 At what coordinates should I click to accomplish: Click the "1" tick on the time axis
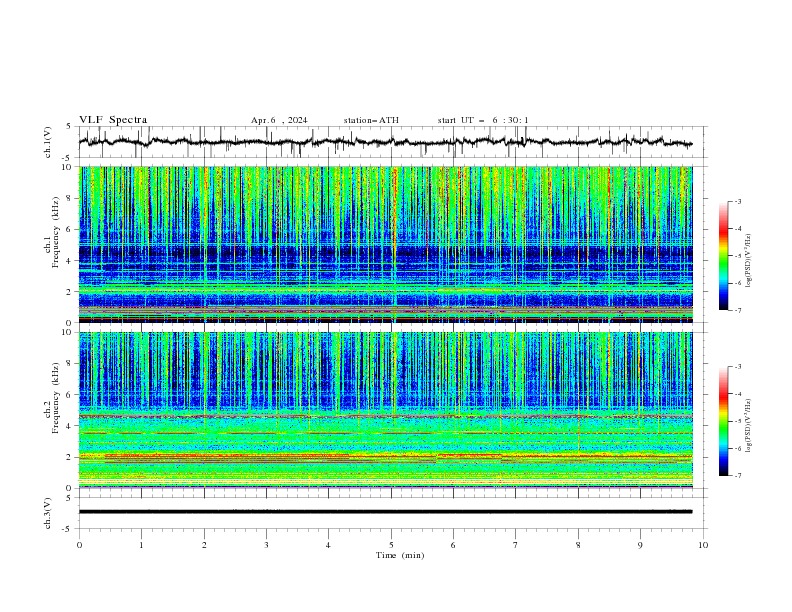[141, 545]
